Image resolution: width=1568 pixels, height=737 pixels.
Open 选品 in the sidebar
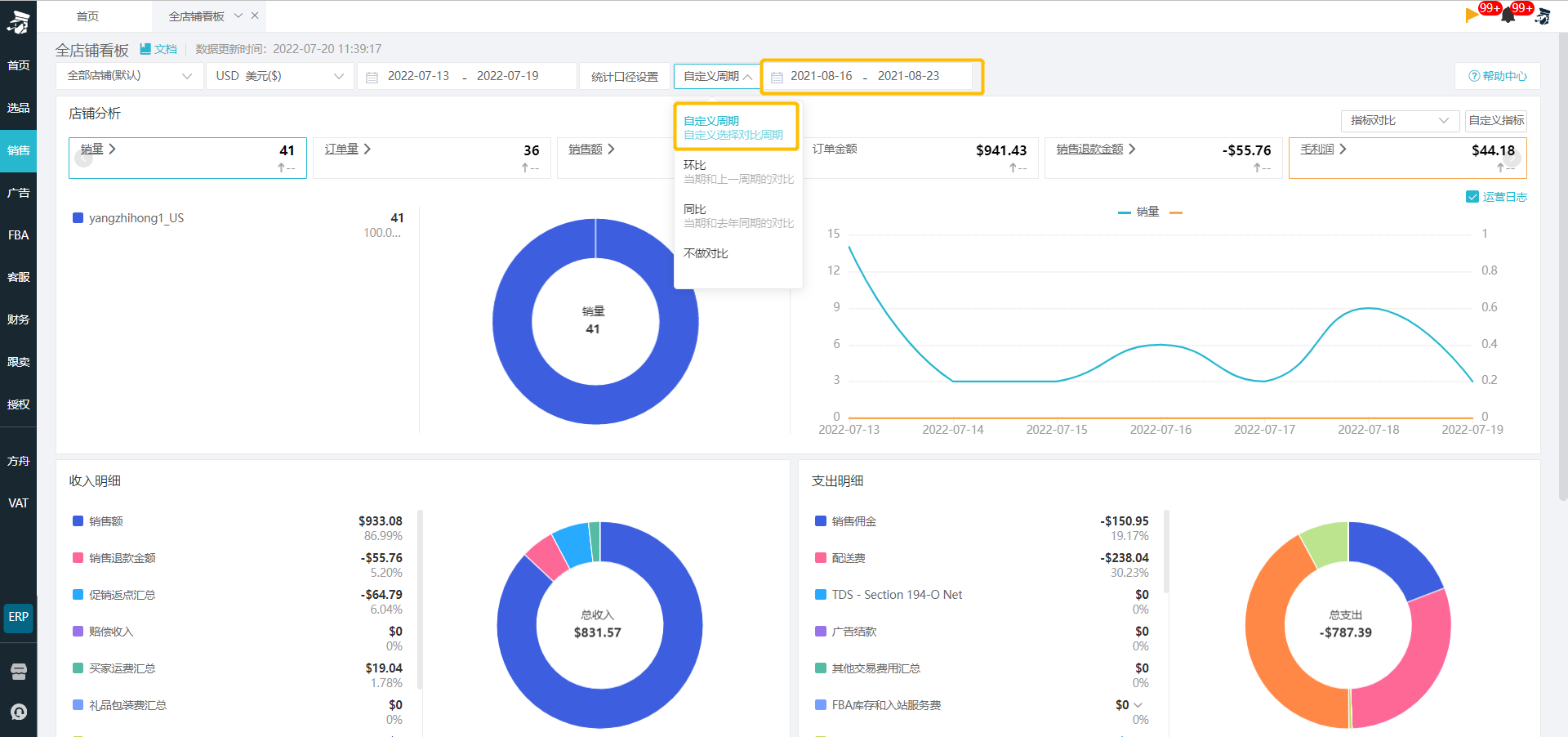[18, 108]
